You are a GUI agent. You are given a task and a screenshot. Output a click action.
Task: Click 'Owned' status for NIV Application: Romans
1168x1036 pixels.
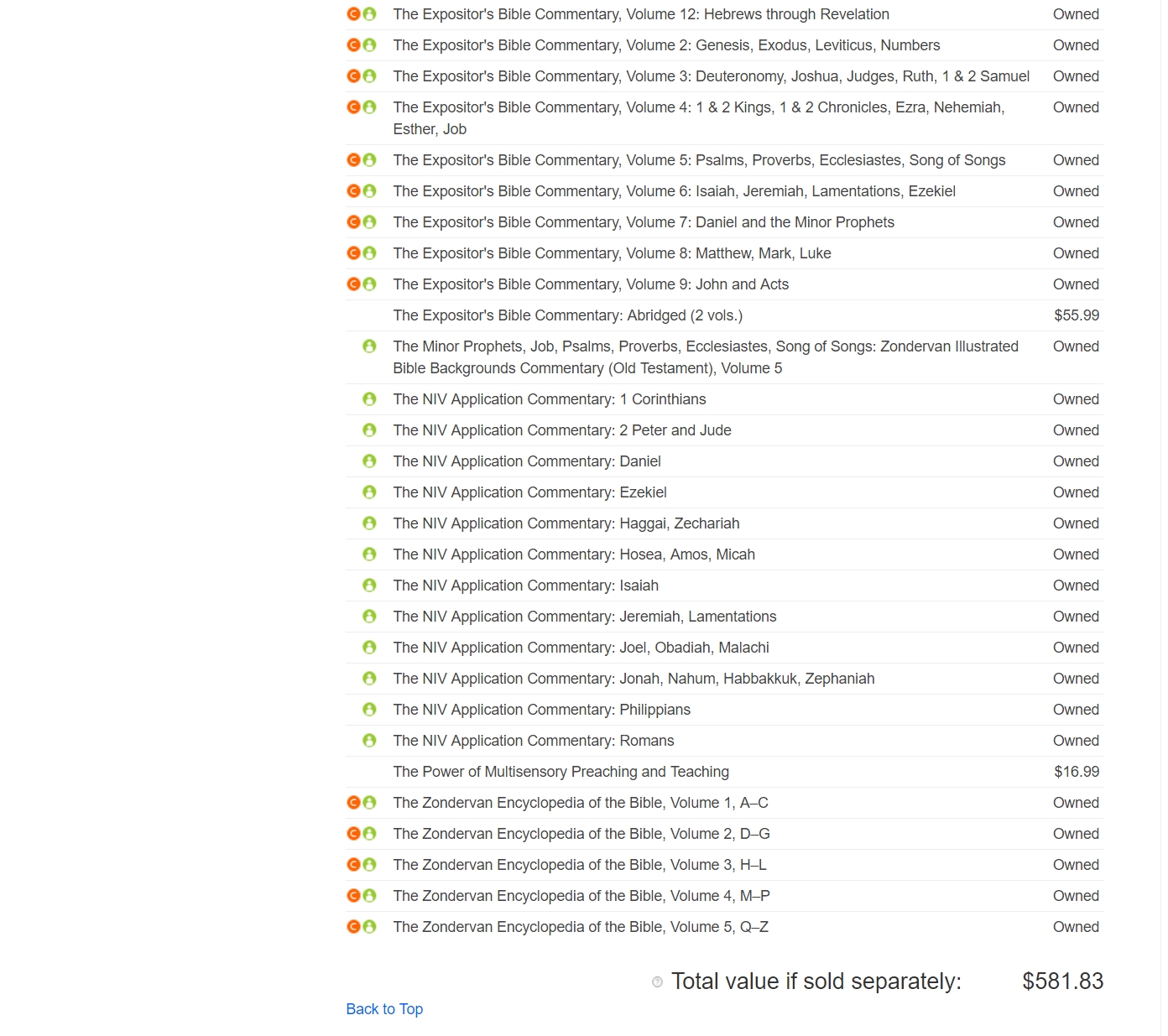[x=1076, y=741]
